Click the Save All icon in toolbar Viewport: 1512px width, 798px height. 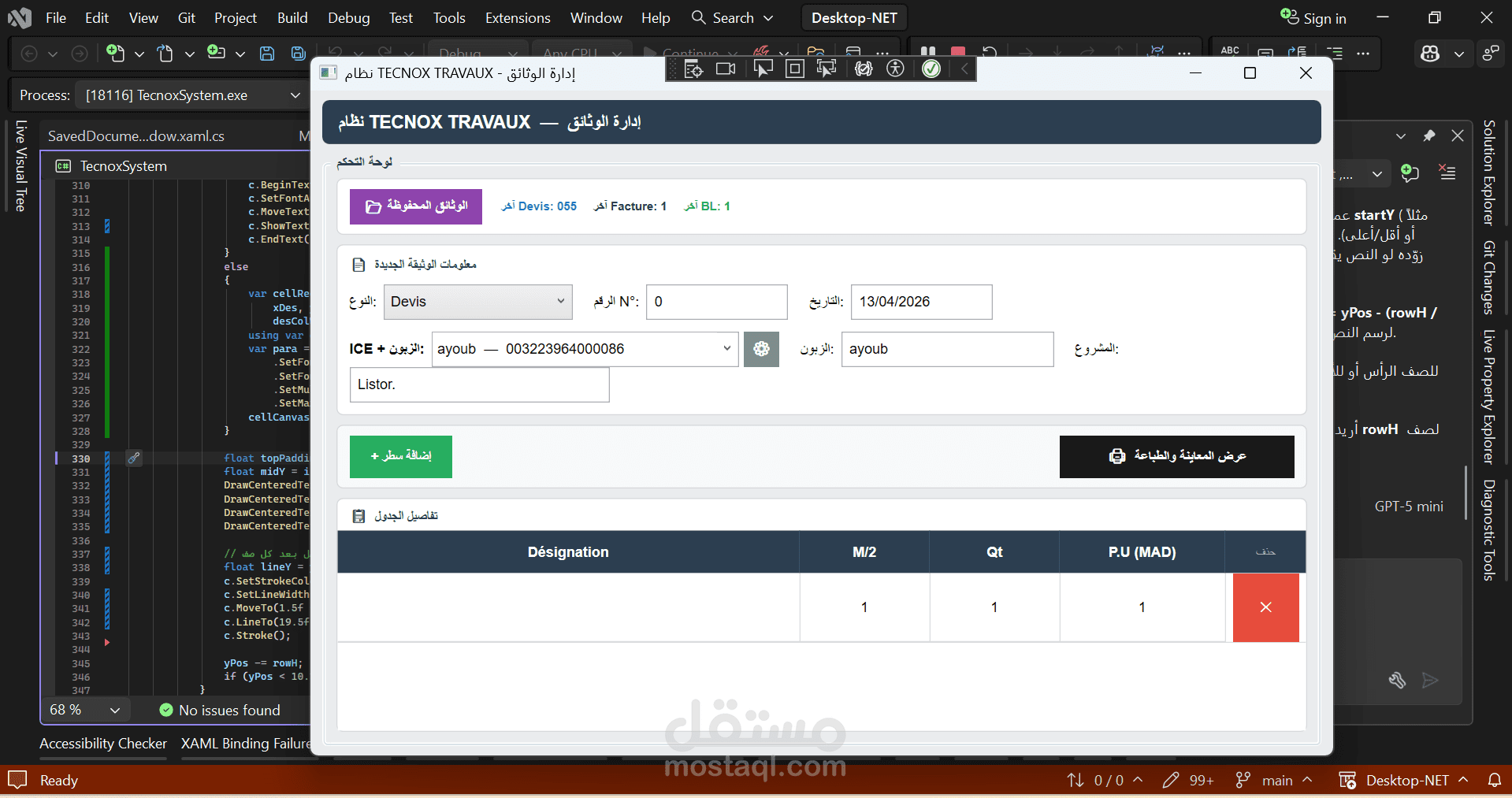point(299,54)
